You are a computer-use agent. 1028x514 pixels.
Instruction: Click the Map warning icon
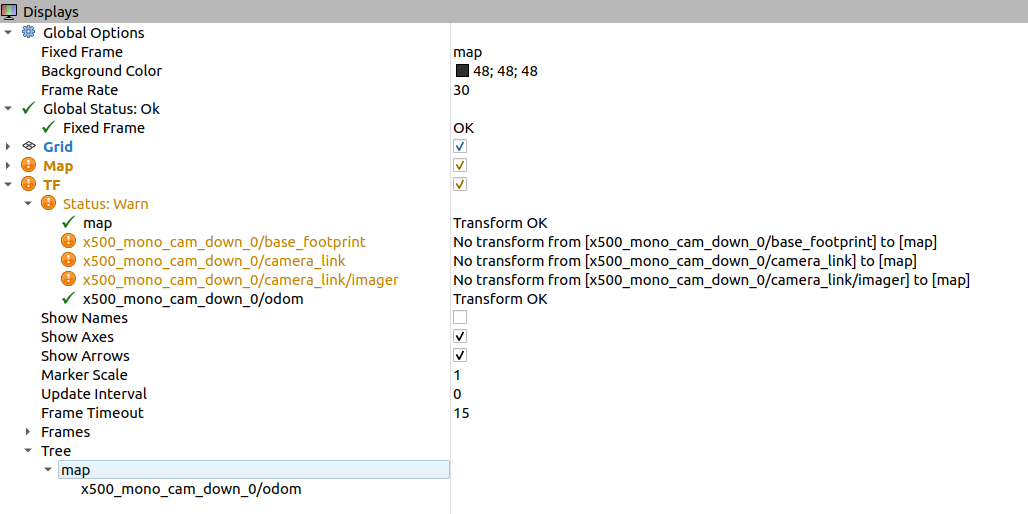pos(28,166)
